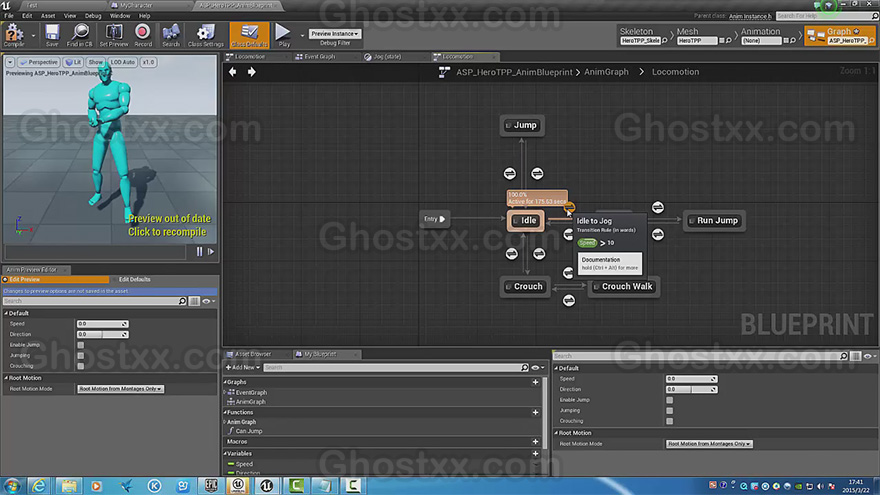This screenshot has width=880, height=495.
Task: Toggle Jumping checkbox in preview editor
Action: 81,356
